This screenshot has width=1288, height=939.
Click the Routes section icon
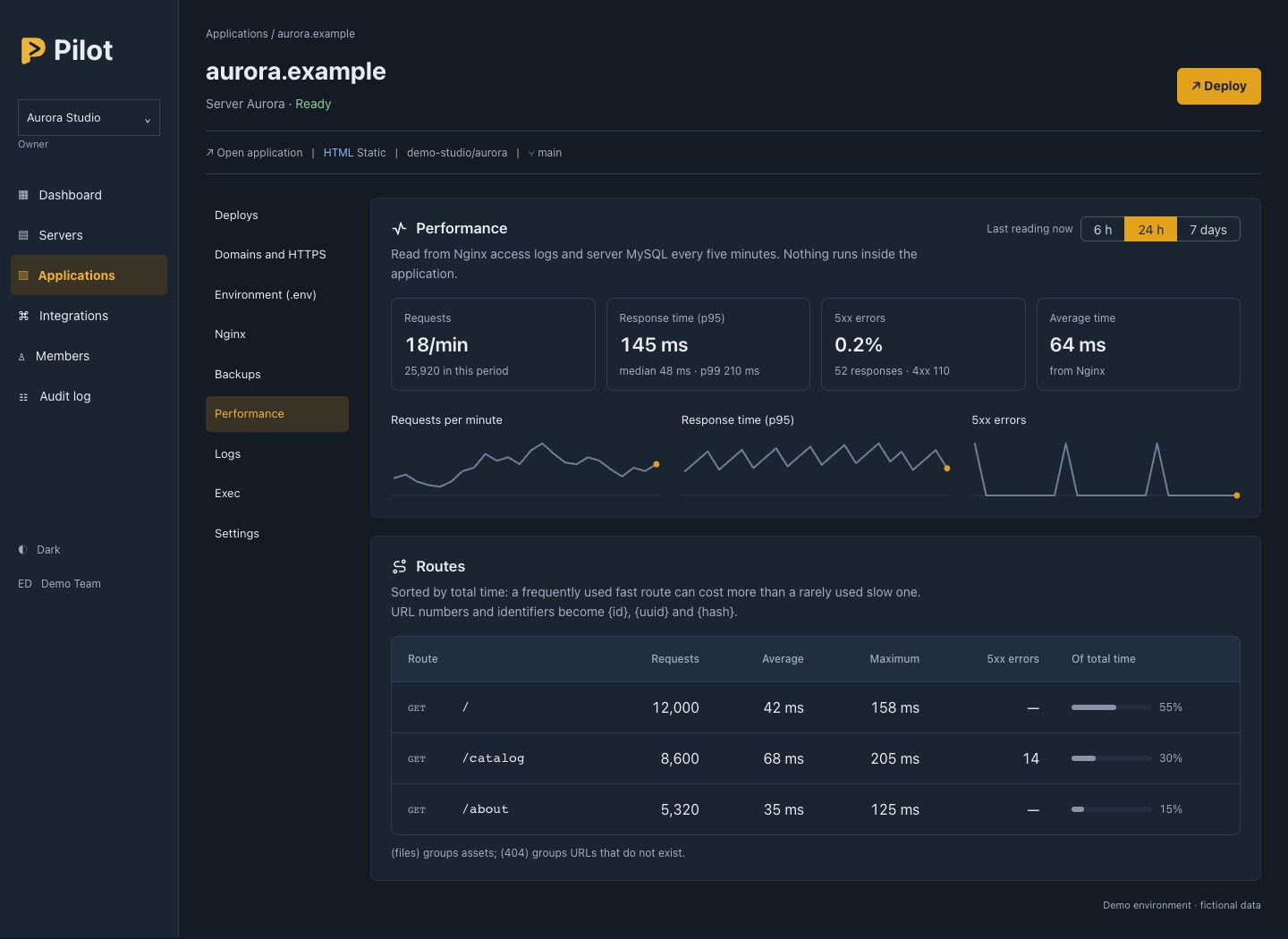(399, 566)
